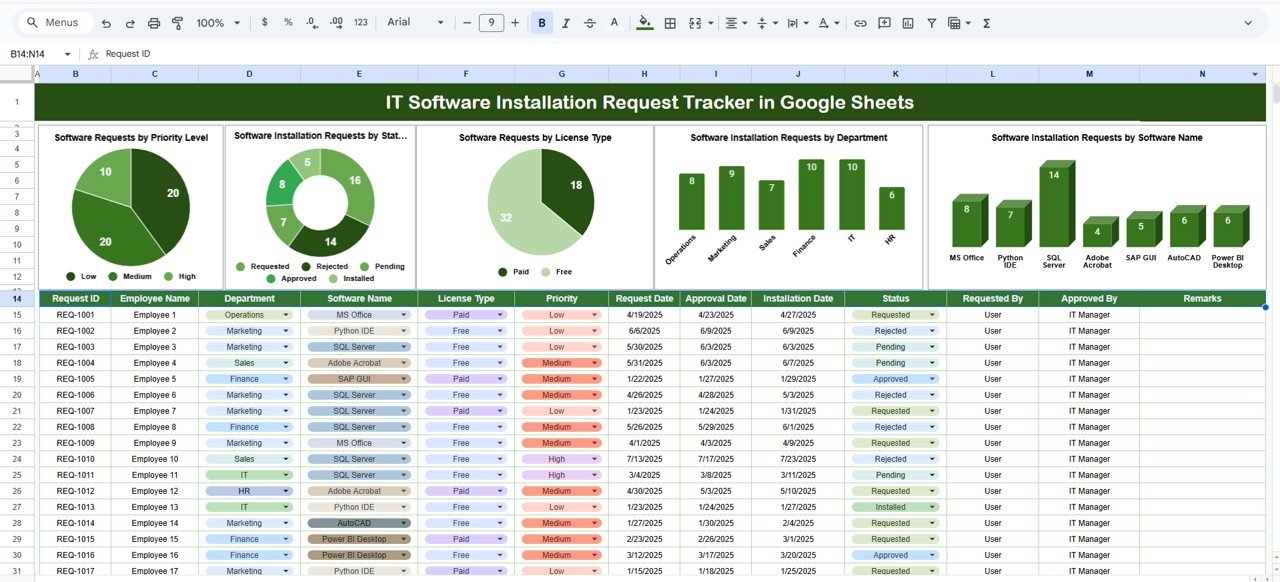Open the Menus search control
Screen dimensions: 1280x582
point(54,22)
